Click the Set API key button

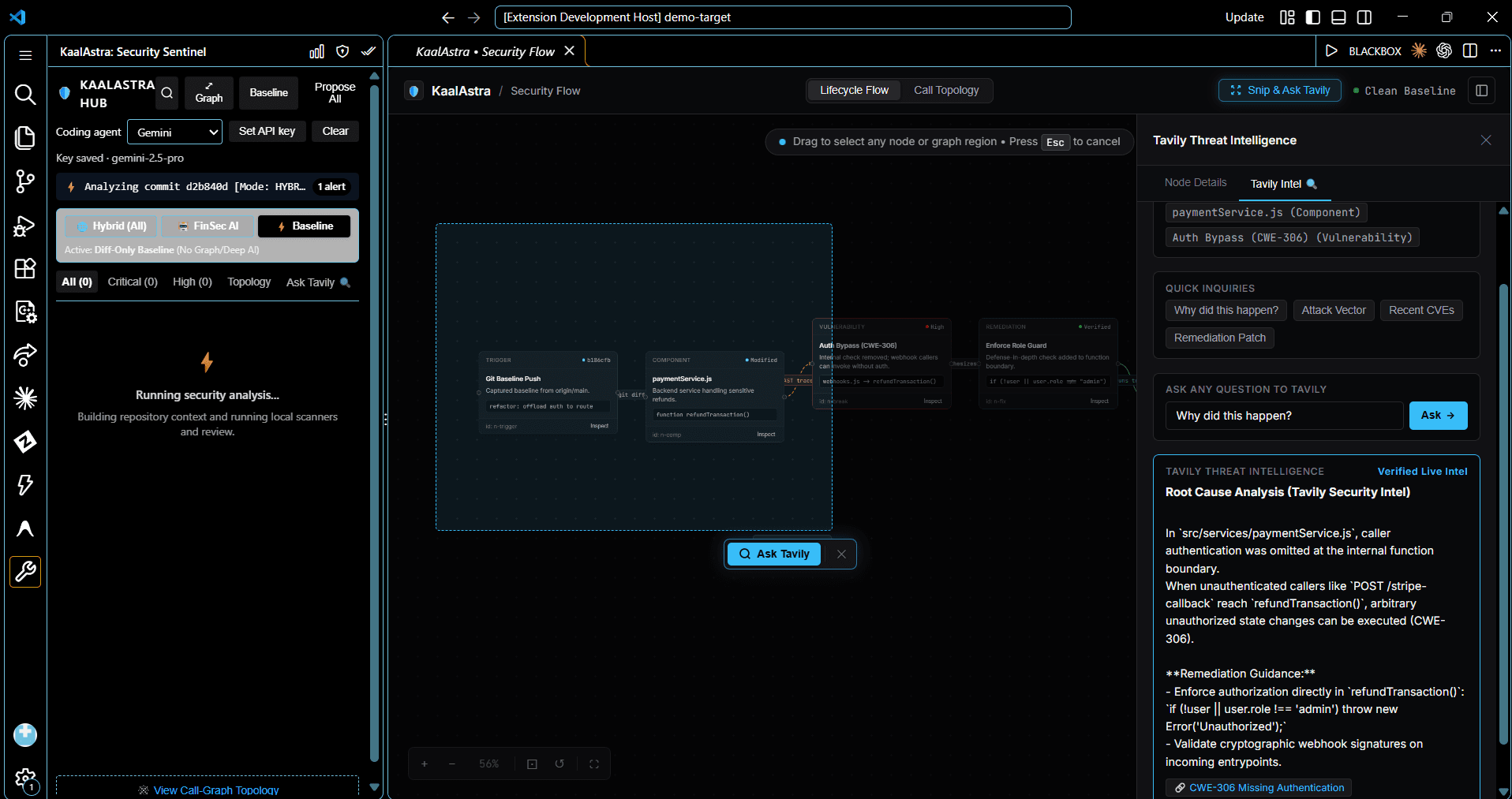267,132
